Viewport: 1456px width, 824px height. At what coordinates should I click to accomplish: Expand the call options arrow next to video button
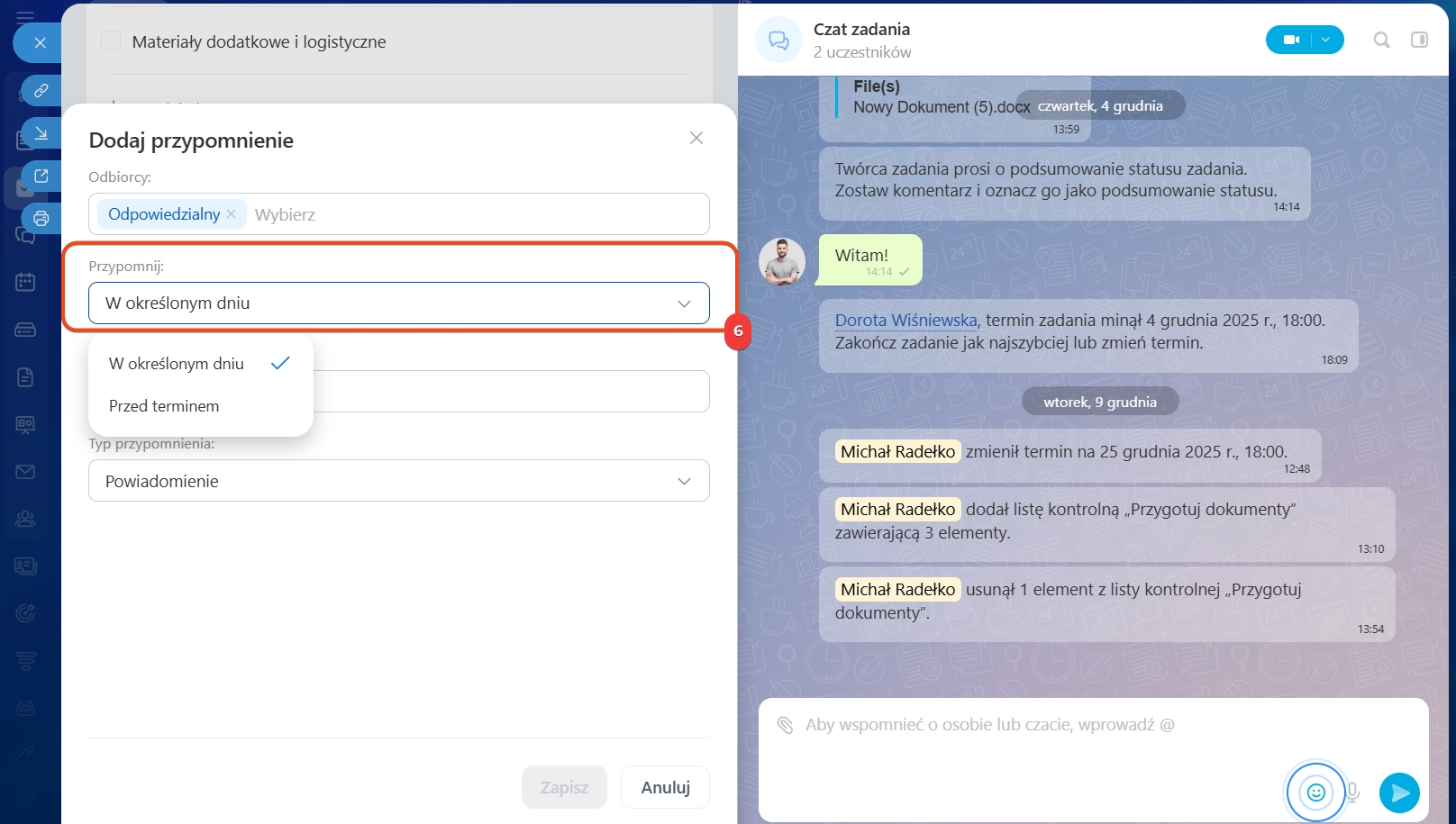(x=1327, y=40)
